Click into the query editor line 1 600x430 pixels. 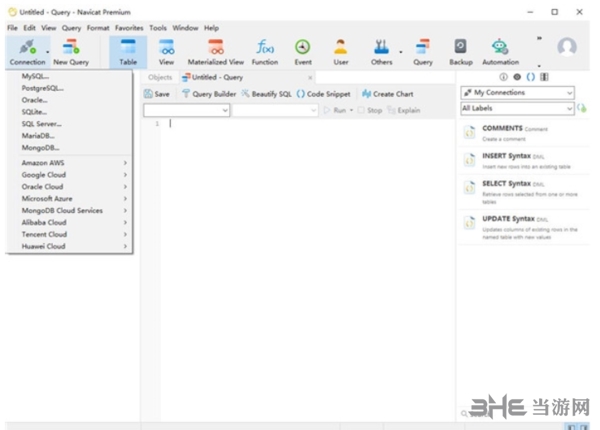[306, 124]
